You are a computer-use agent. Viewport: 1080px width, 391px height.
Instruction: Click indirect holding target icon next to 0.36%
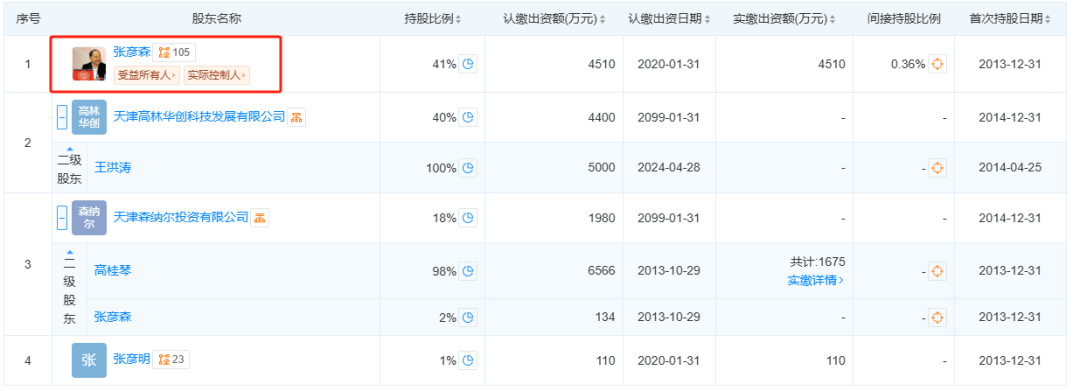click(x=937, y=64)
